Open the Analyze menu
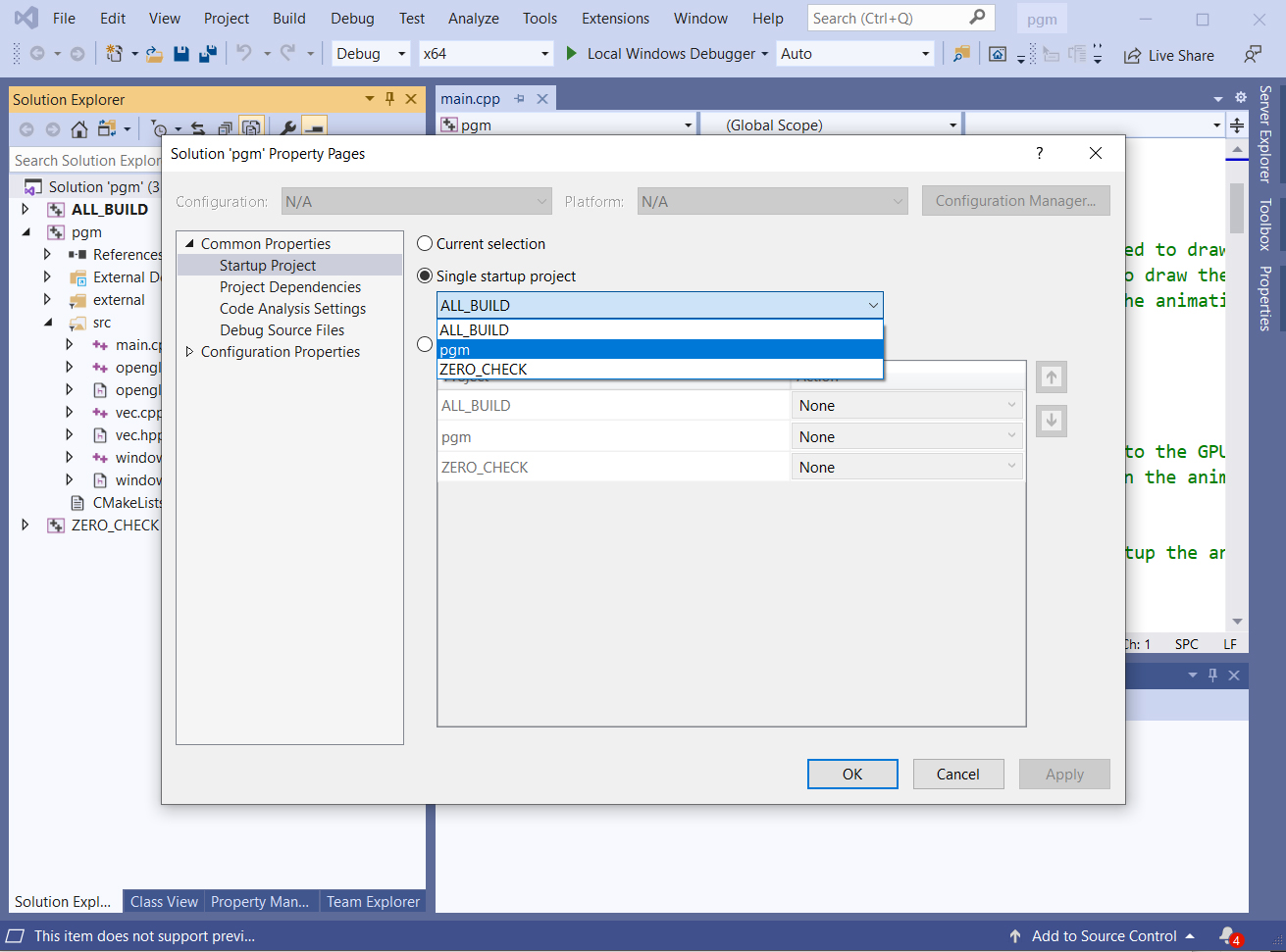 [x=474, y=19]
